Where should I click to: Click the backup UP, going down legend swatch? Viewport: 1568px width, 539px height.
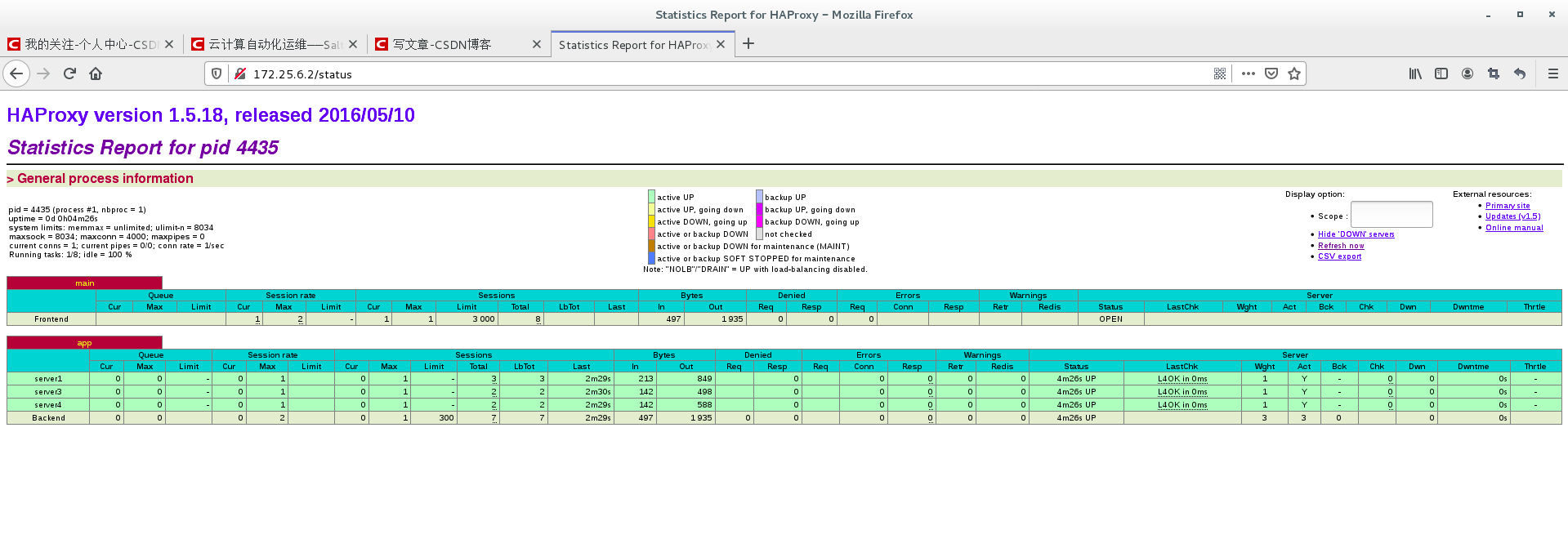coord(759,209)
